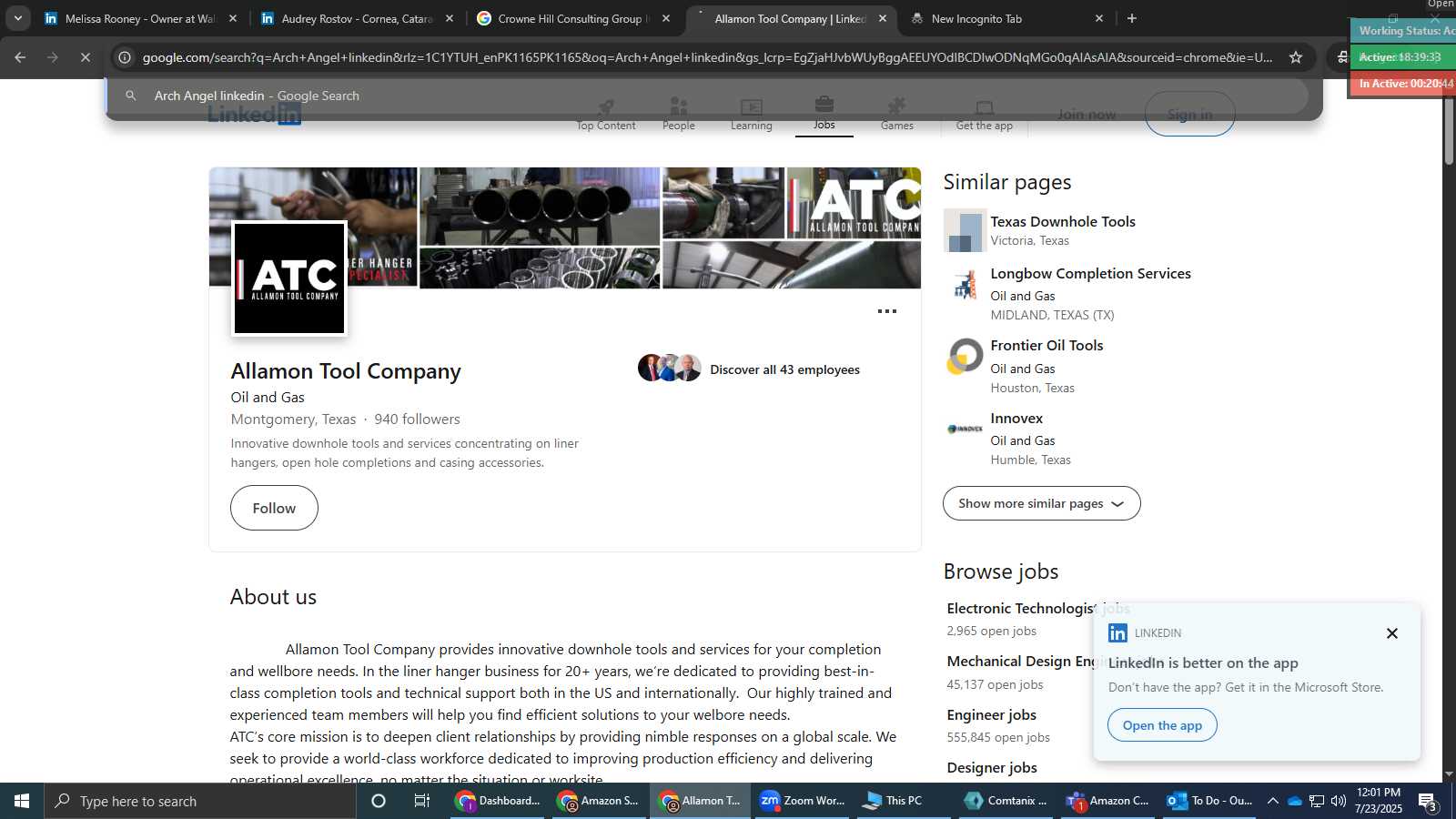Viewport: 1456px width, 819px height.
Task: Select the Arch Angel linkedin search suggestion
Action: 707,96
